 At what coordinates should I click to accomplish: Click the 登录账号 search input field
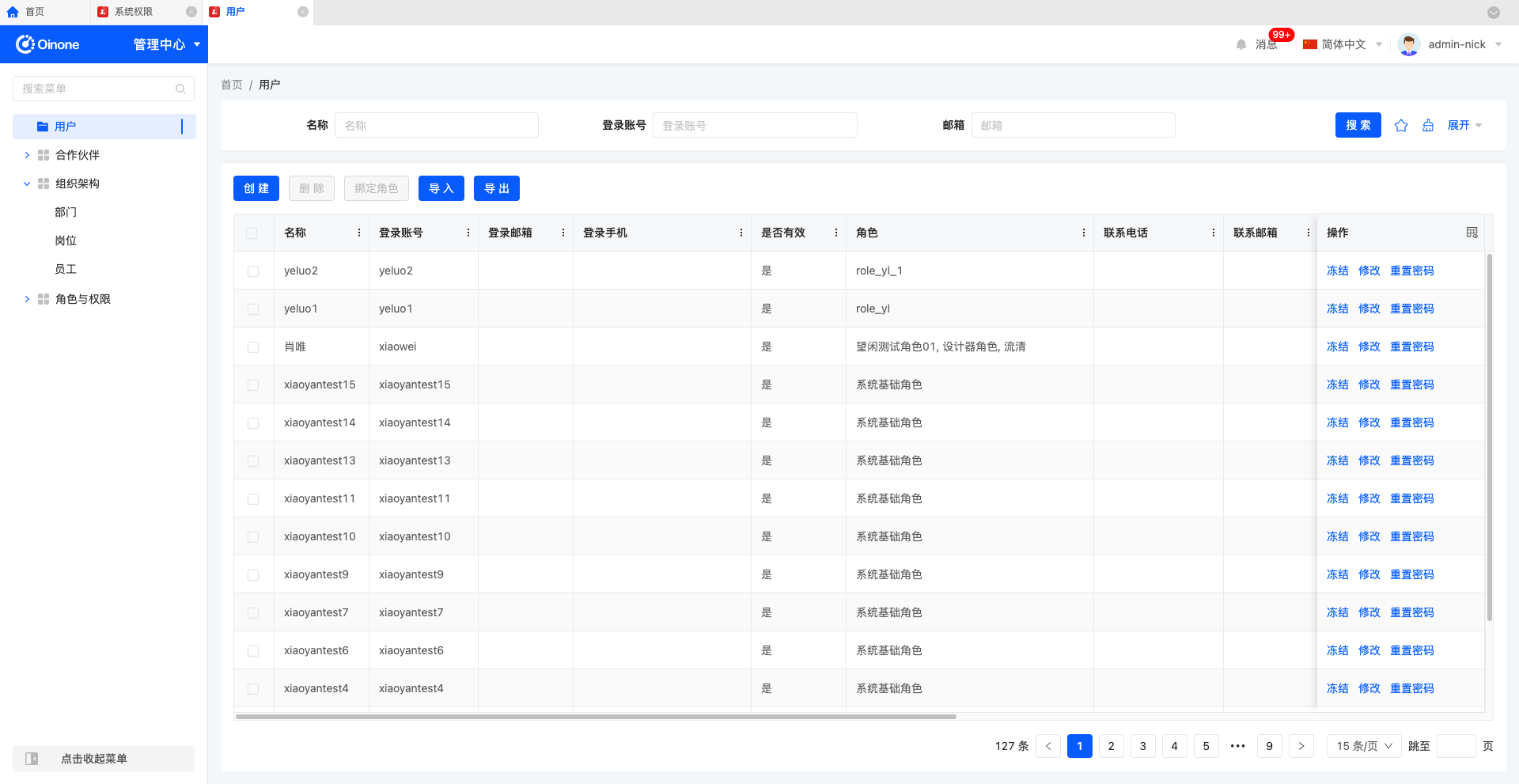click(x=755, y=125)
